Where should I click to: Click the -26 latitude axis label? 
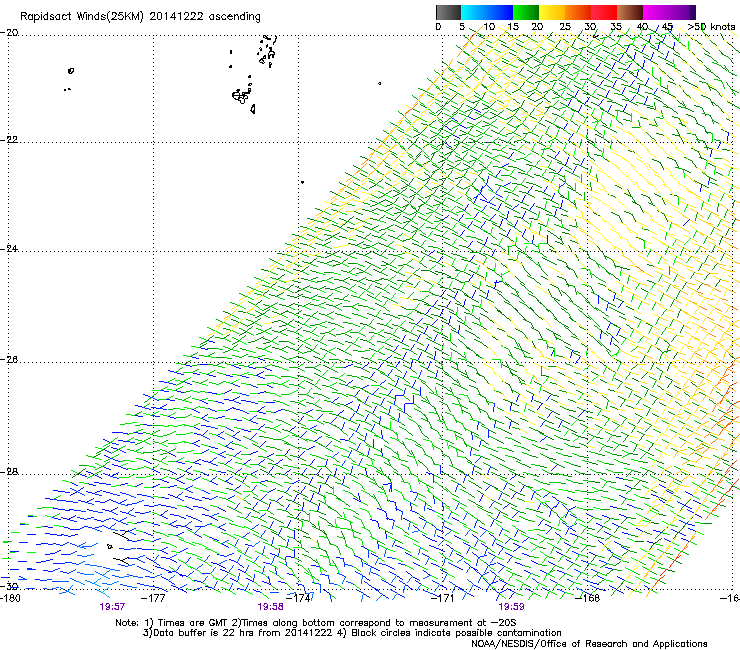click(x=9, y=360)
